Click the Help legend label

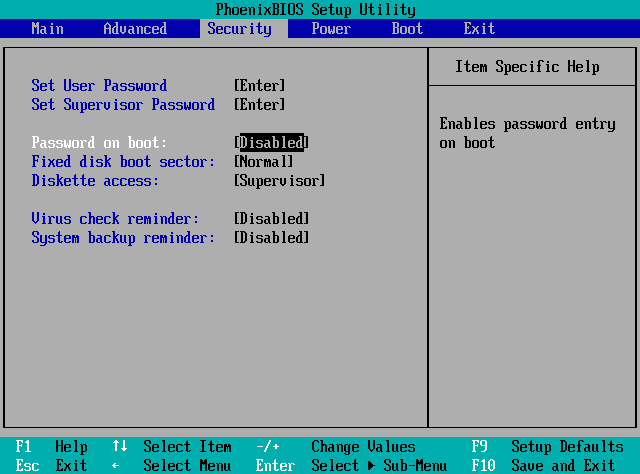[71, 447]
